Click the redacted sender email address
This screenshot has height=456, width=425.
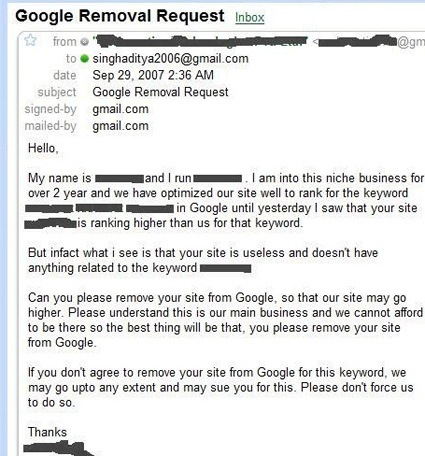[x=369, y=42]
